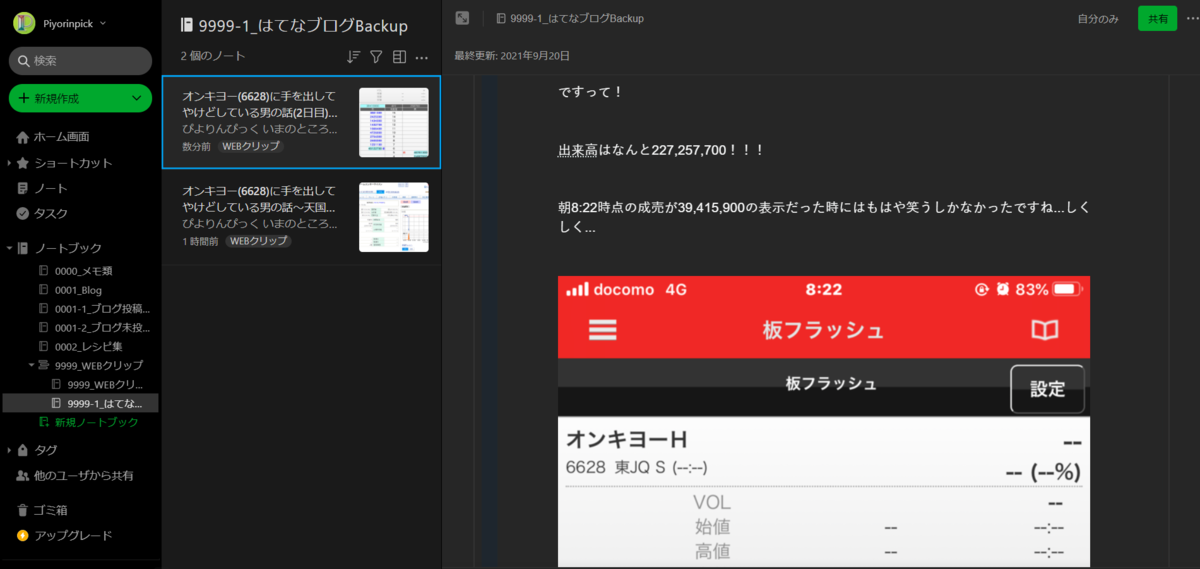Open the Piyorinpick account menu
The height and width of the screenshot is (569, 1200).
(62, 23)
